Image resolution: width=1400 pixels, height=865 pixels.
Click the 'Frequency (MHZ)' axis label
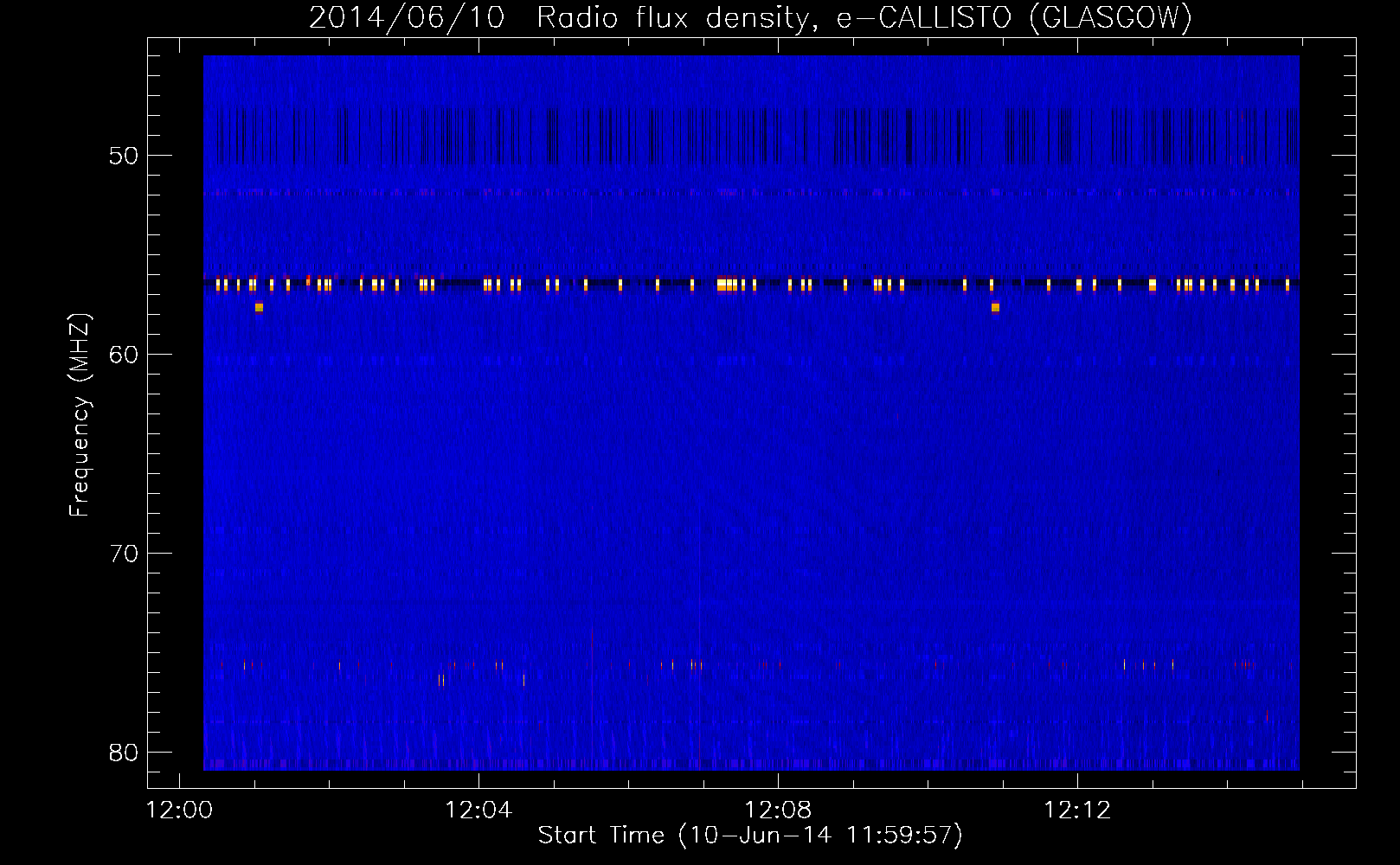pos(79,415)
